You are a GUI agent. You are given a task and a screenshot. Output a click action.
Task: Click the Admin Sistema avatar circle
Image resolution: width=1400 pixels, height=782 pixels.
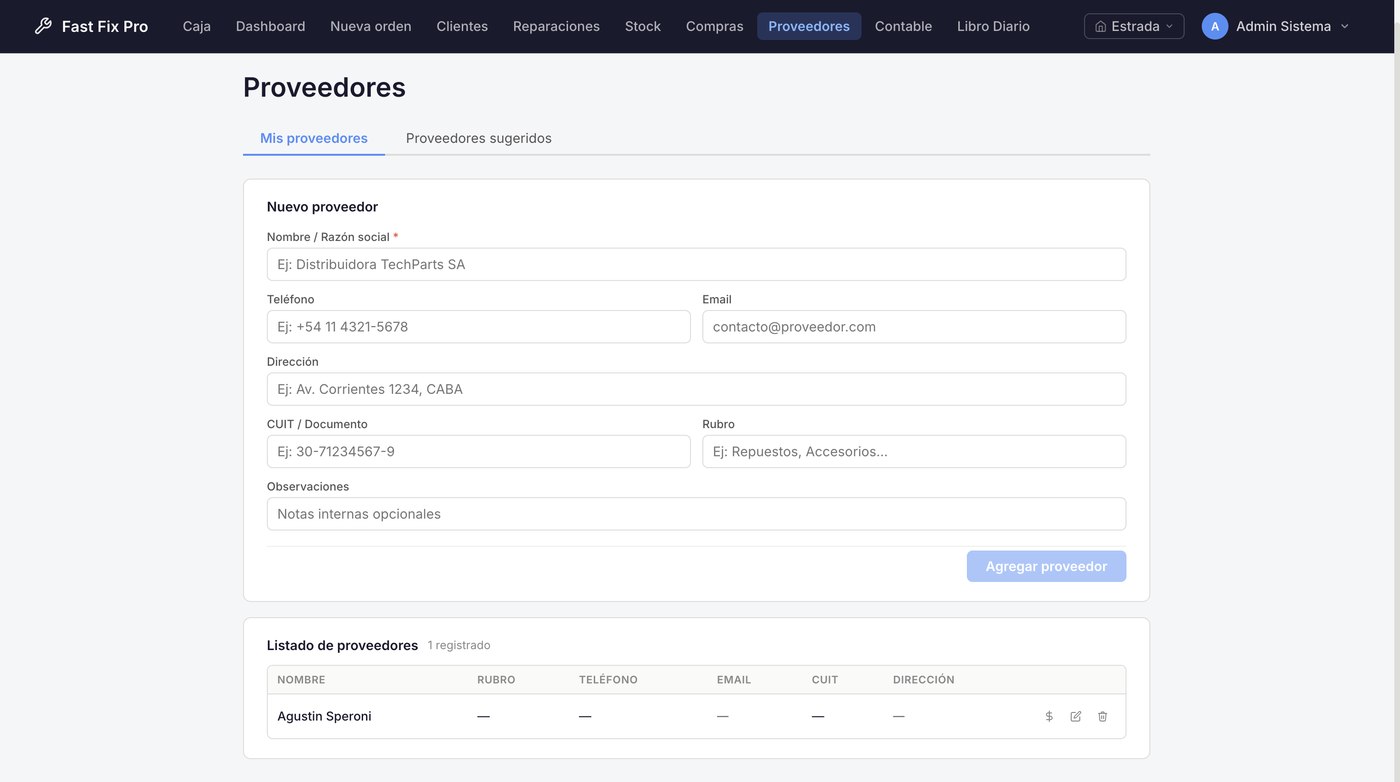click(x=1215, y=26)
